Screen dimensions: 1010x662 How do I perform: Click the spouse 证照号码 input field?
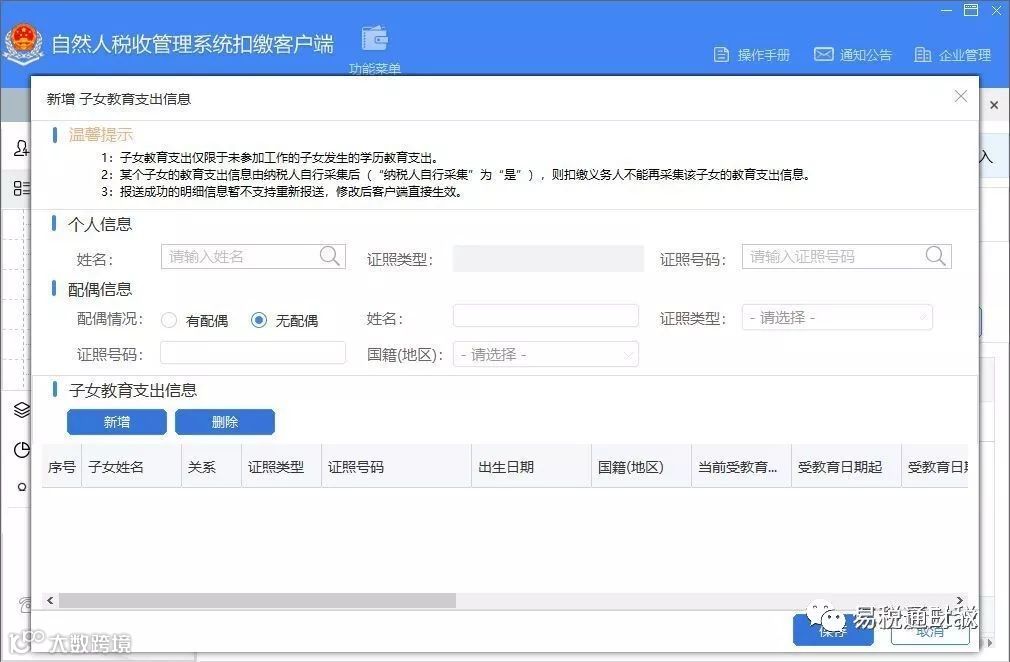point(252,353)
